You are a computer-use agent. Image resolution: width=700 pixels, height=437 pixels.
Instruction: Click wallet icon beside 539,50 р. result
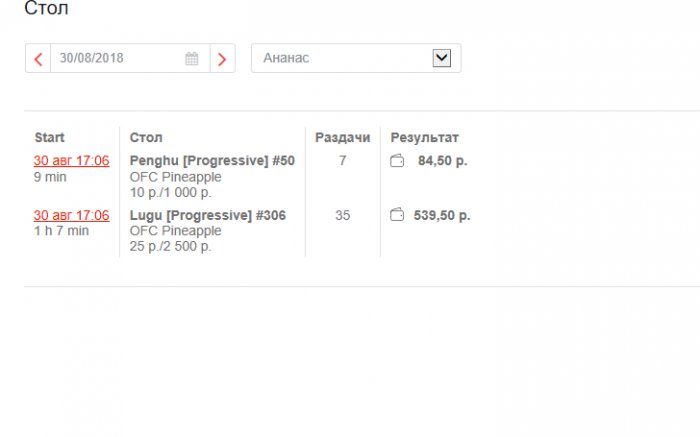tap(397, 215)
